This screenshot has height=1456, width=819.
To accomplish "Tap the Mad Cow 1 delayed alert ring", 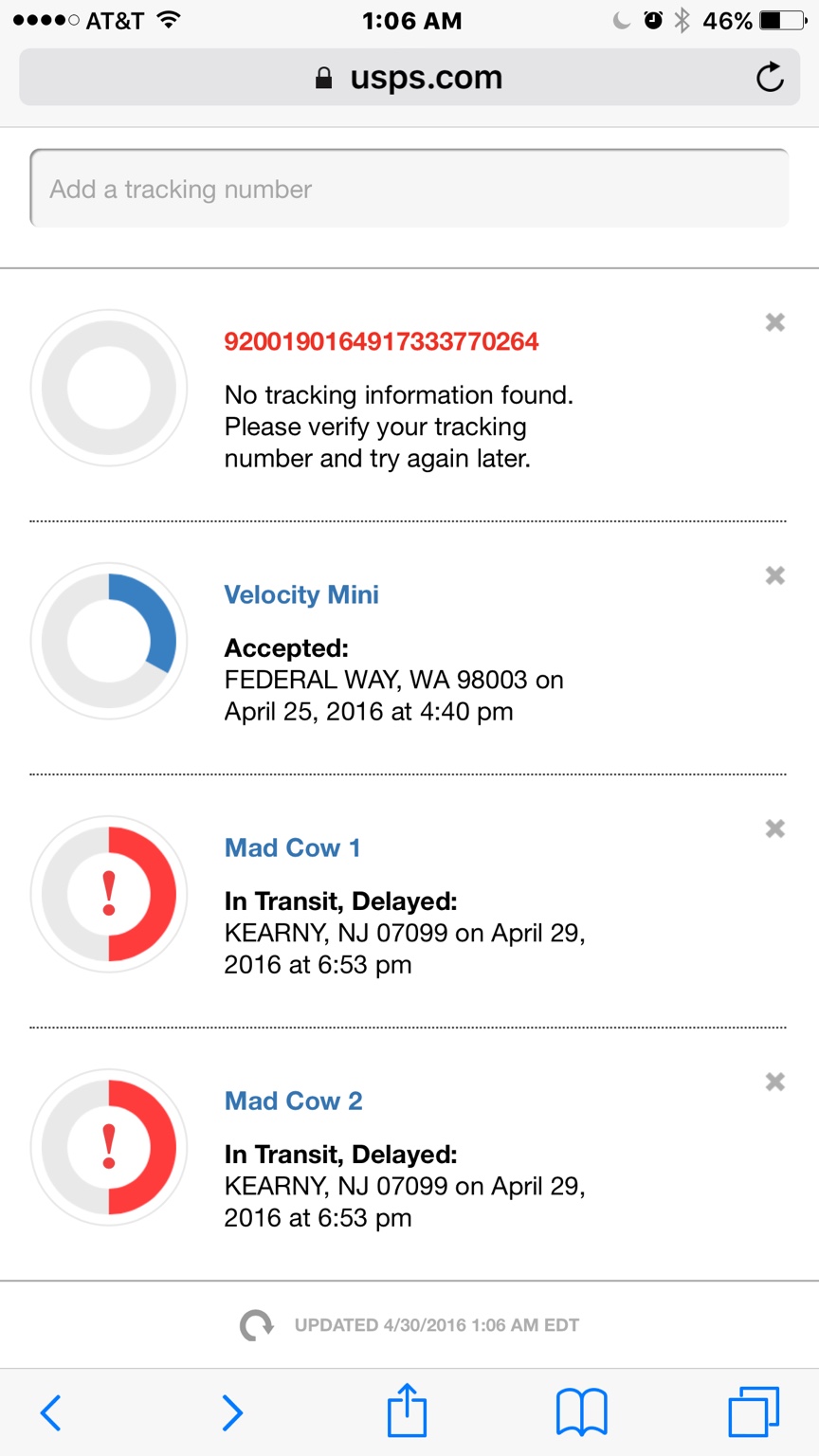I will click(x=109, y=894).
